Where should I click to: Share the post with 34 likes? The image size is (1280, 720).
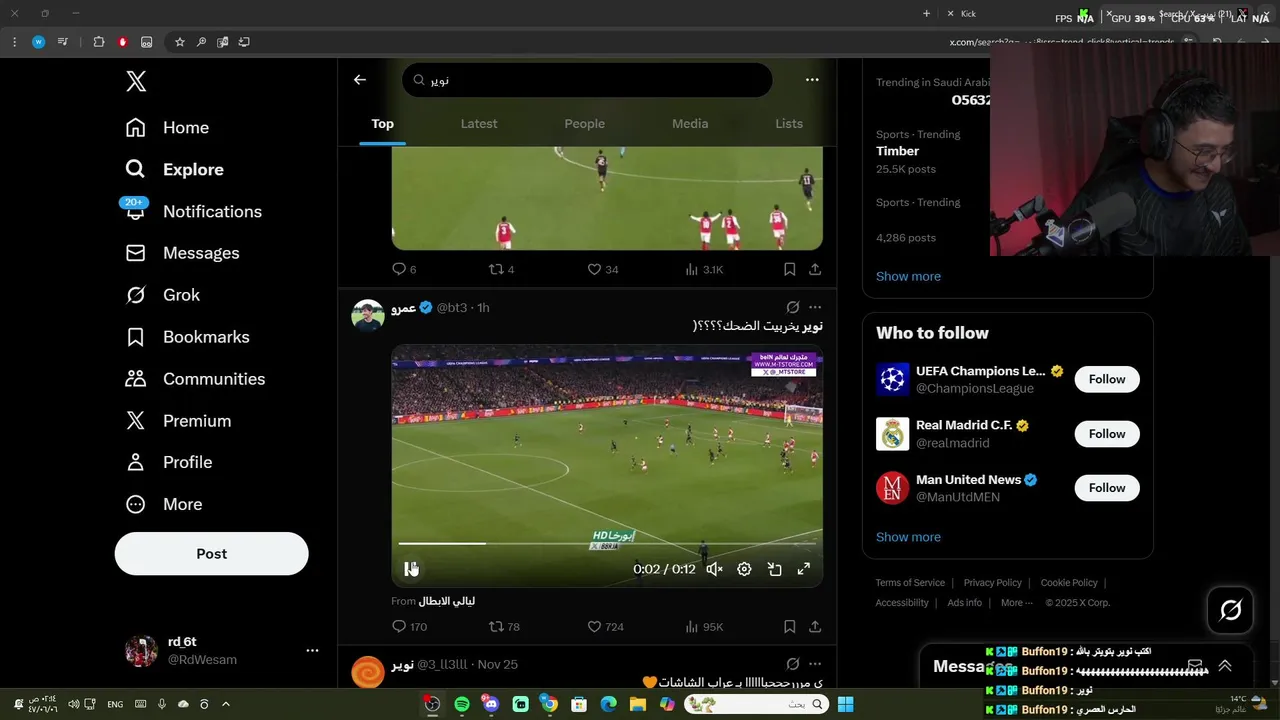click(815, 269)
